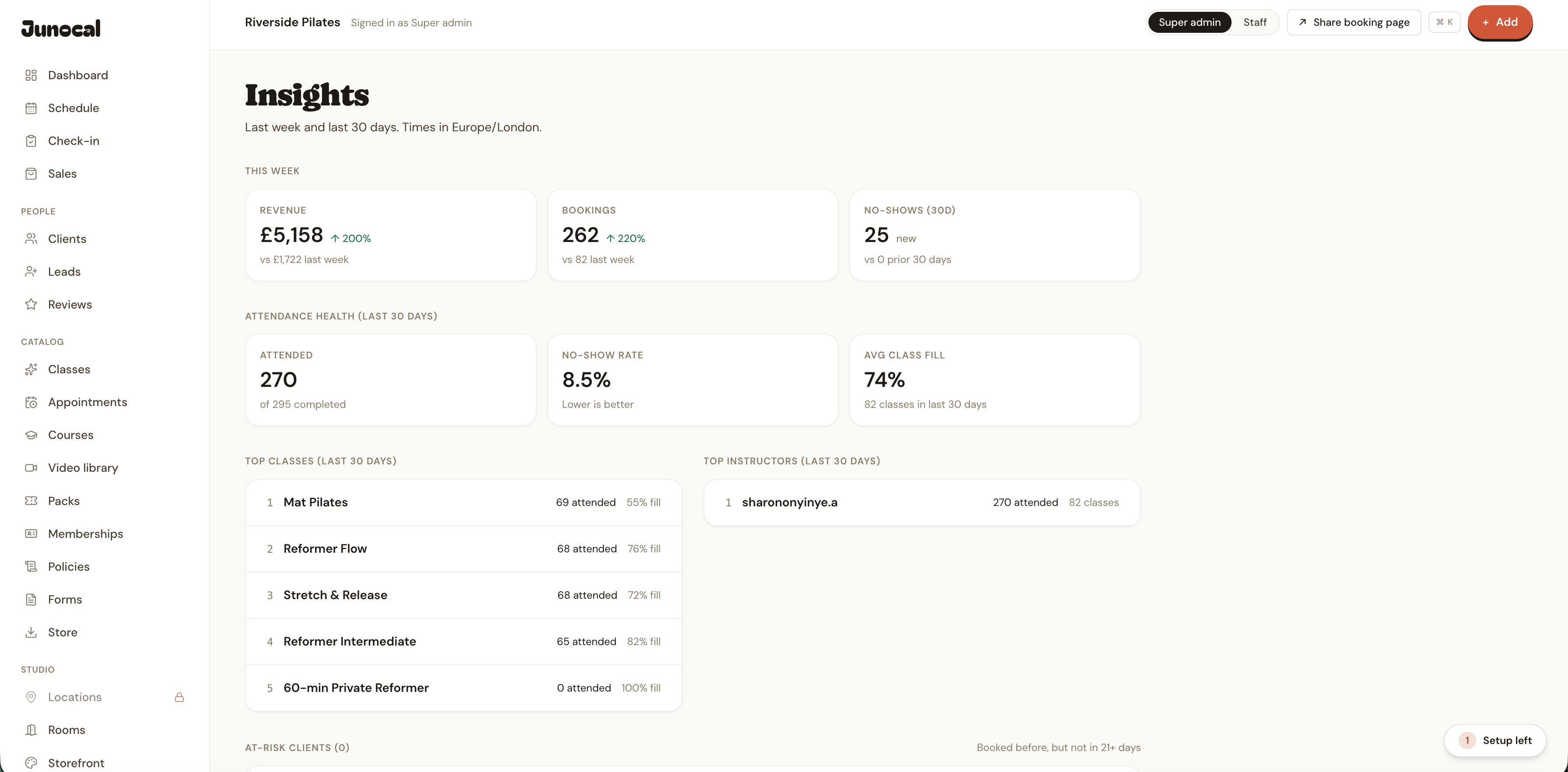Click the Rooms door icon

31,730
